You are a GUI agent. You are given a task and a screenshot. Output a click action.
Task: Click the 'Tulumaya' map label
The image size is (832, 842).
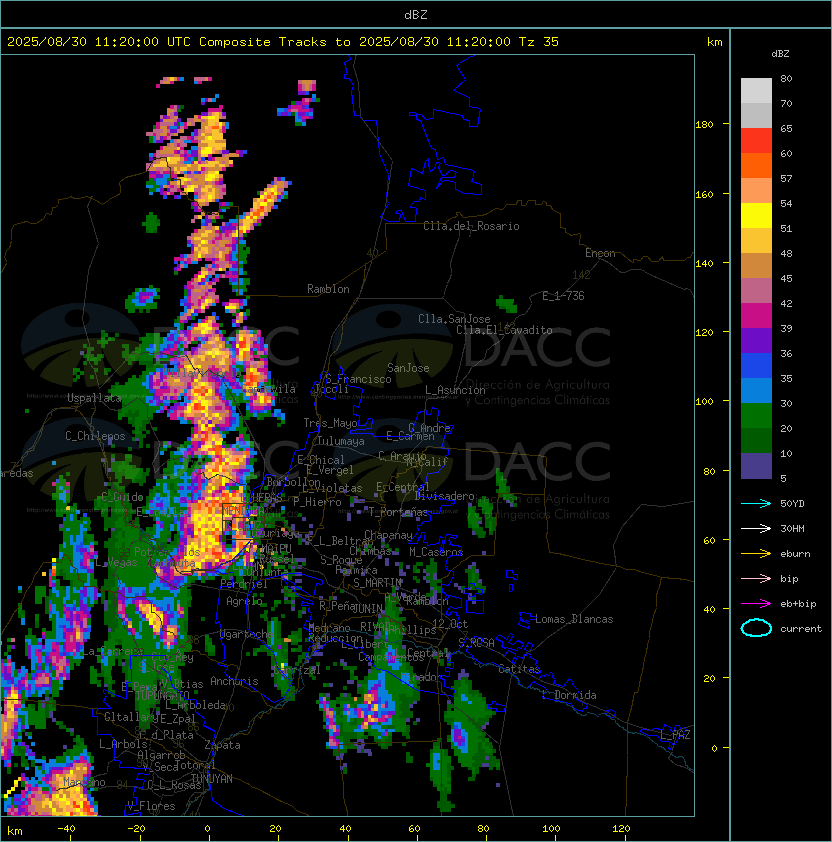coord(341,441)
